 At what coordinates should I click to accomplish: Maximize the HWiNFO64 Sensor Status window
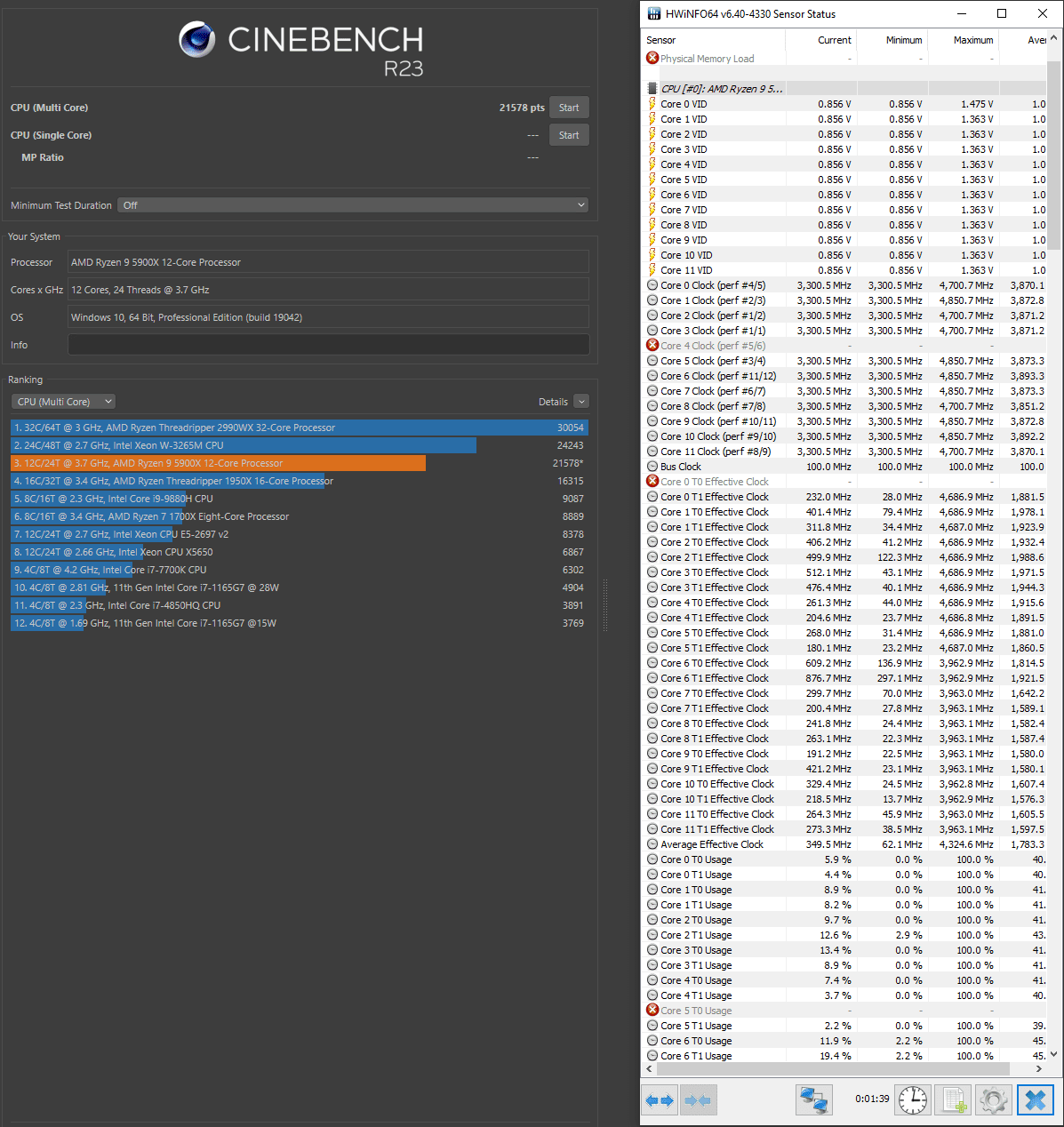(1002, 13)
